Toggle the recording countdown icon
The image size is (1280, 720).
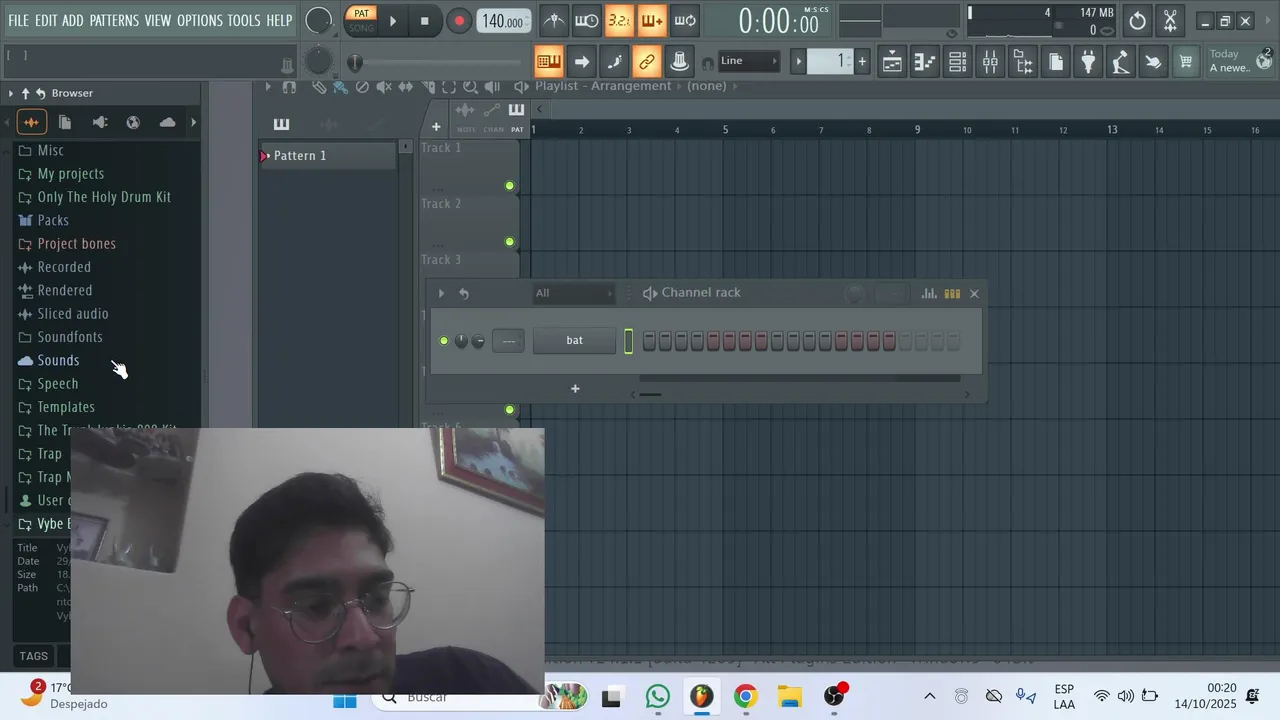tap(619, 20)
